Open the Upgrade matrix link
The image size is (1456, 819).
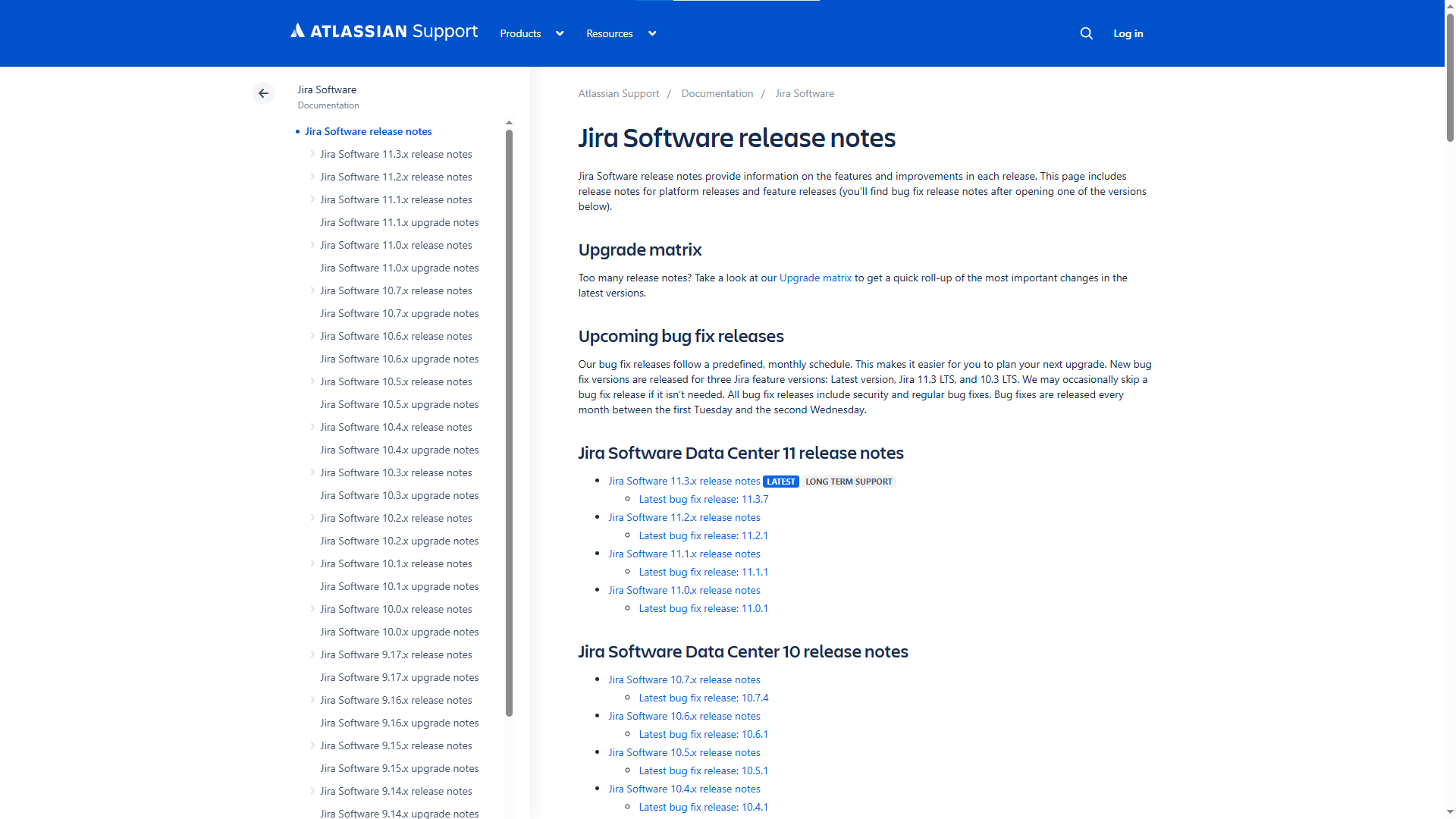tap(815, 278)
